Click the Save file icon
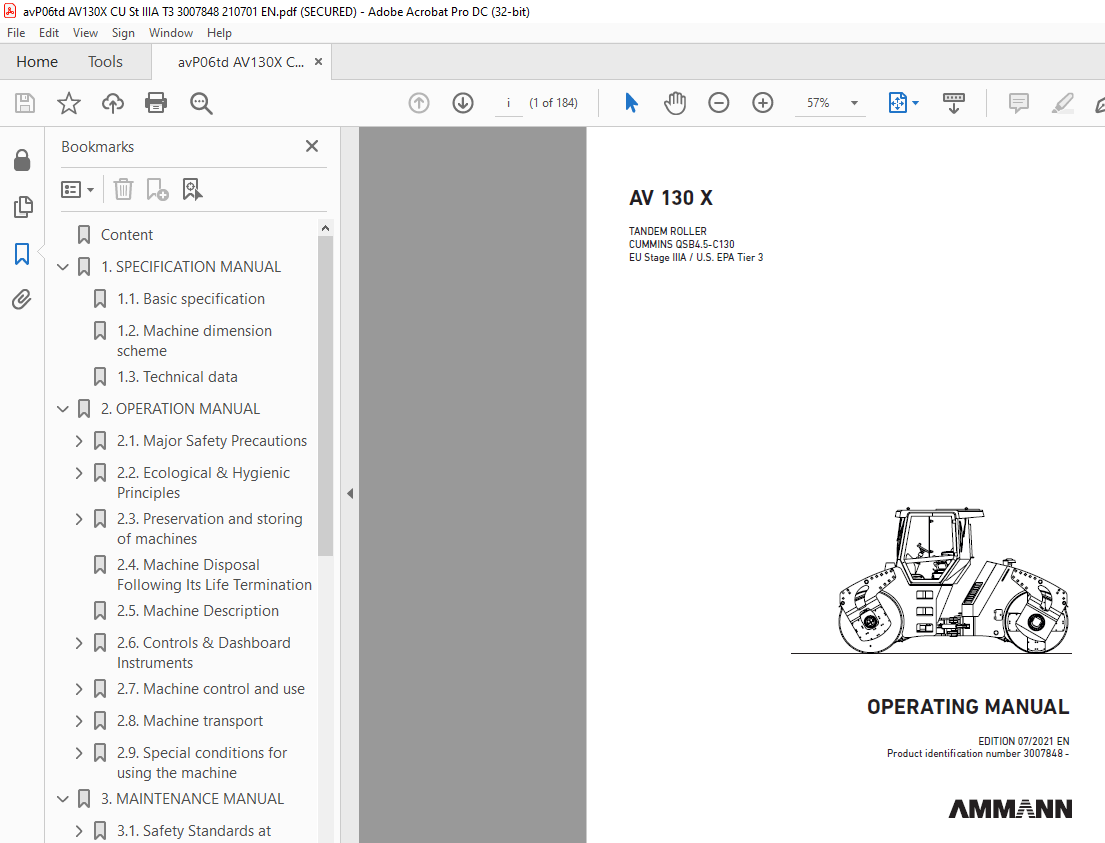 pos(25,103)
